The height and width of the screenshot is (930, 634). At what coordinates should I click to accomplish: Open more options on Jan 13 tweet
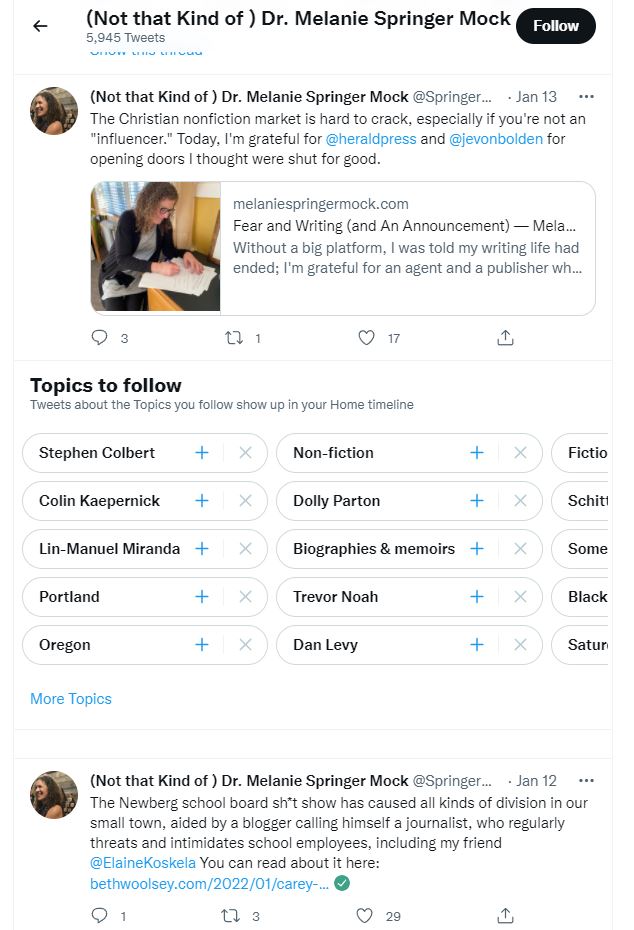586,97
